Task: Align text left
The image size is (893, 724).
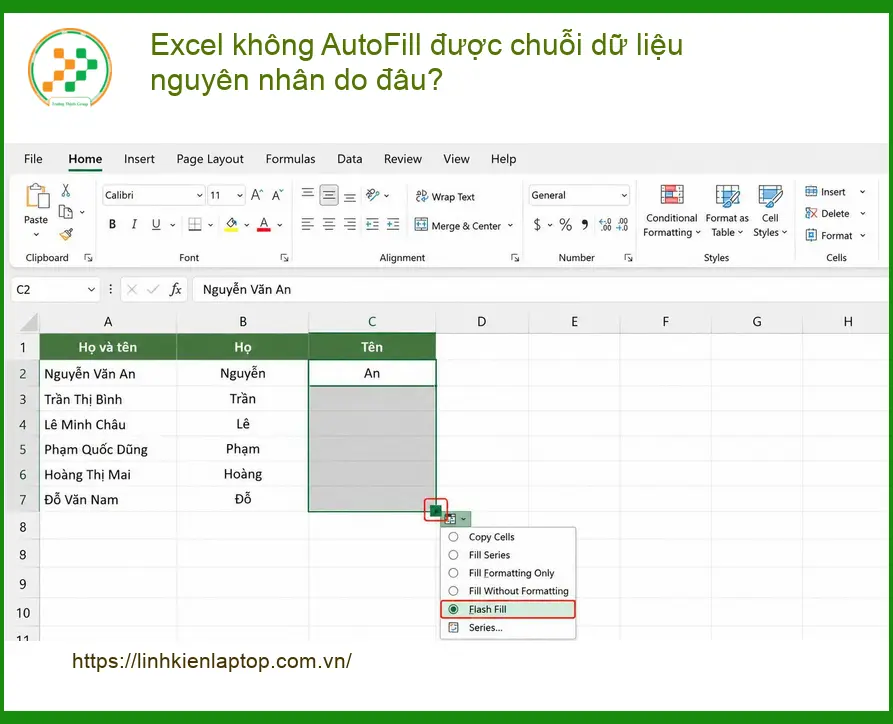Action: pos(308,224)
